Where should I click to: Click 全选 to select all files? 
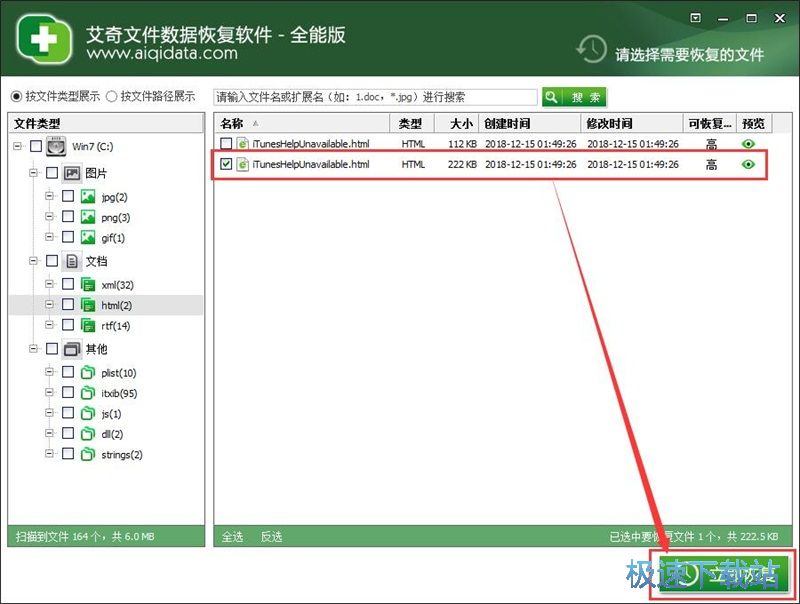232,537
